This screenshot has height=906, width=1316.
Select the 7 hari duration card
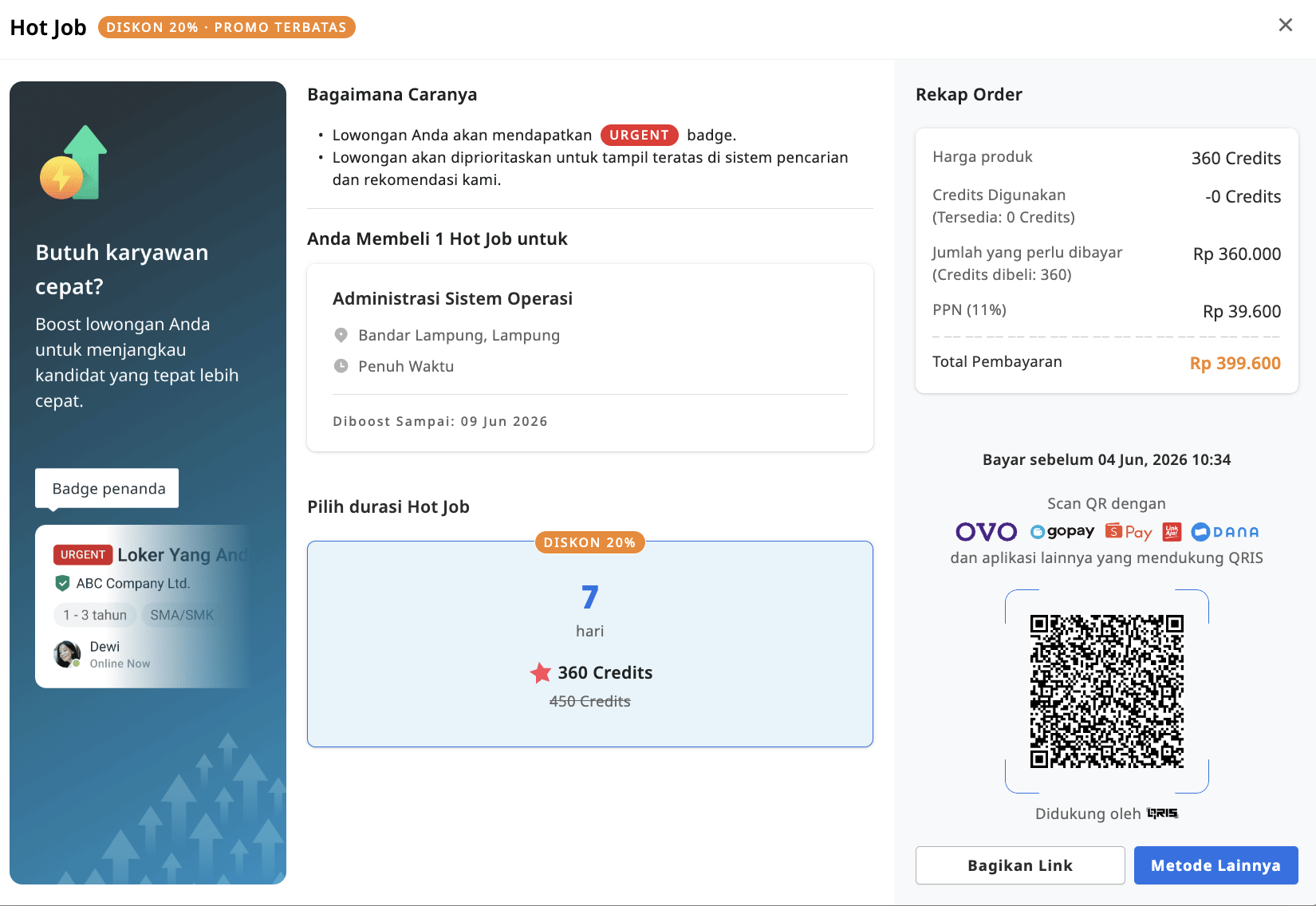click(590, 644)
